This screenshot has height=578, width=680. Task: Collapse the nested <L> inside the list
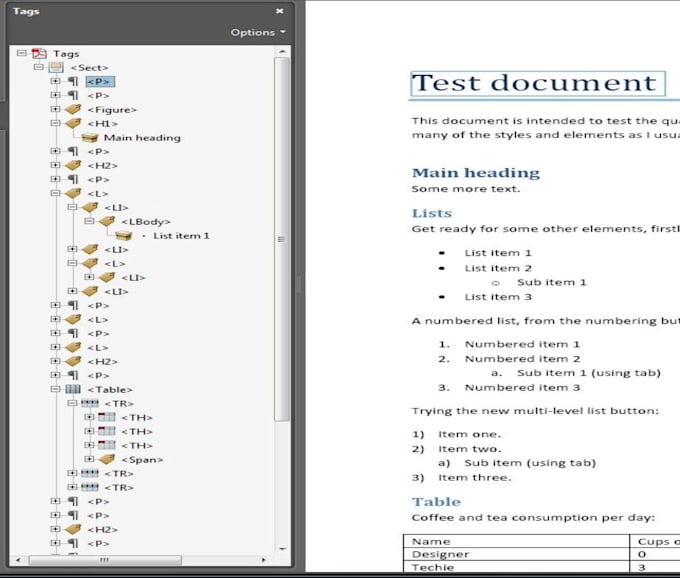click(x=72, y=263)
